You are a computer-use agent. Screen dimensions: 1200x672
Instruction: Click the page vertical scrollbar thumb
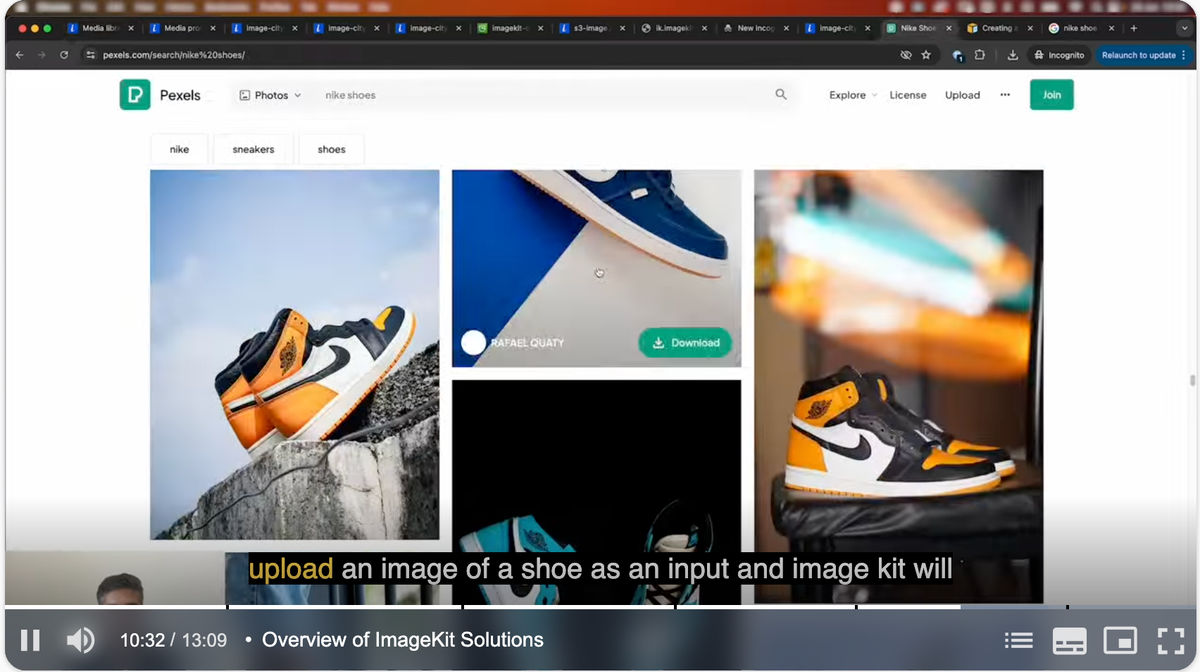click(1191, 381)
